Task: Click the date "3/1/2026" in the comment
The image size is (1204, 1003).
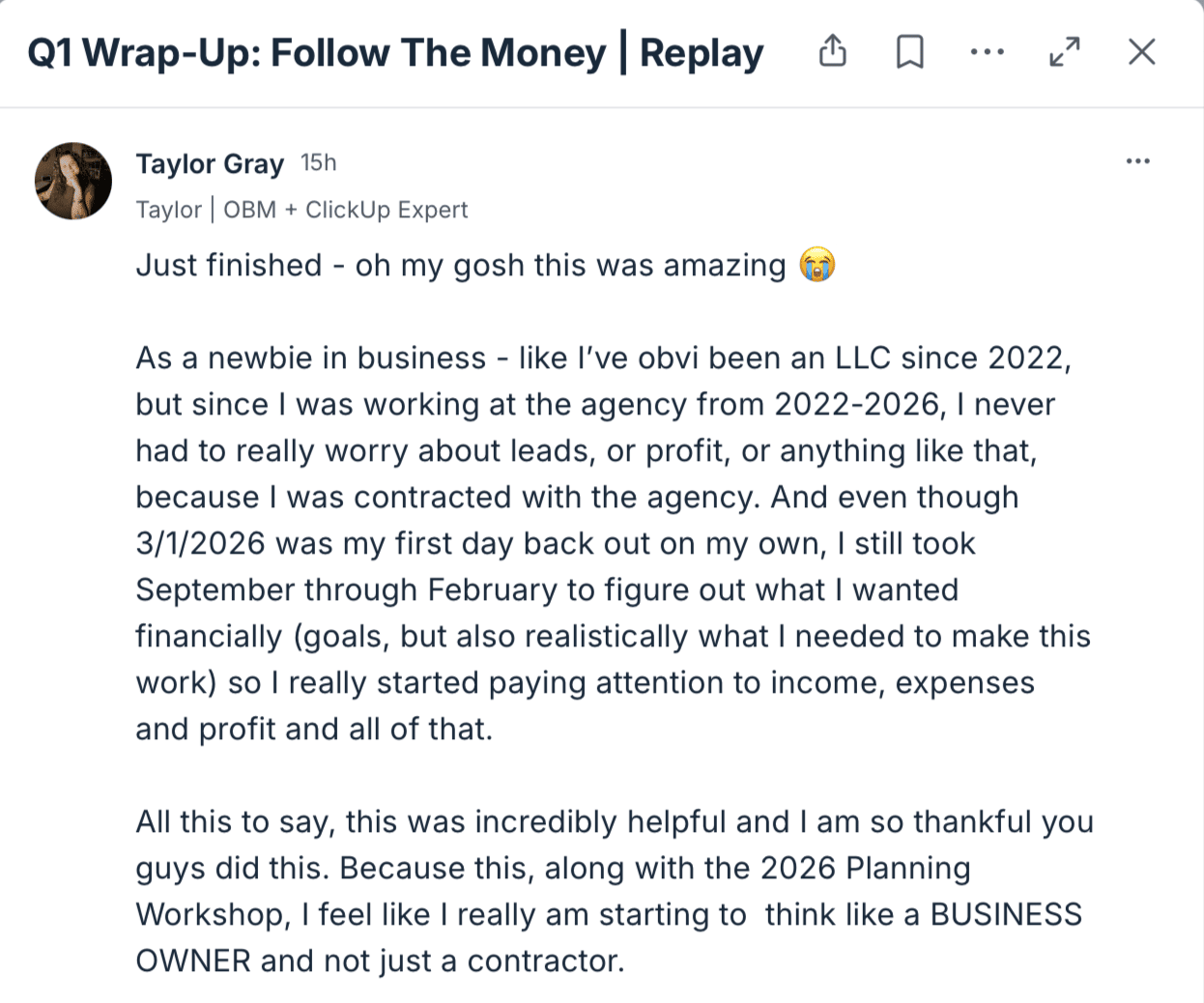Action: tap(200, 543)
